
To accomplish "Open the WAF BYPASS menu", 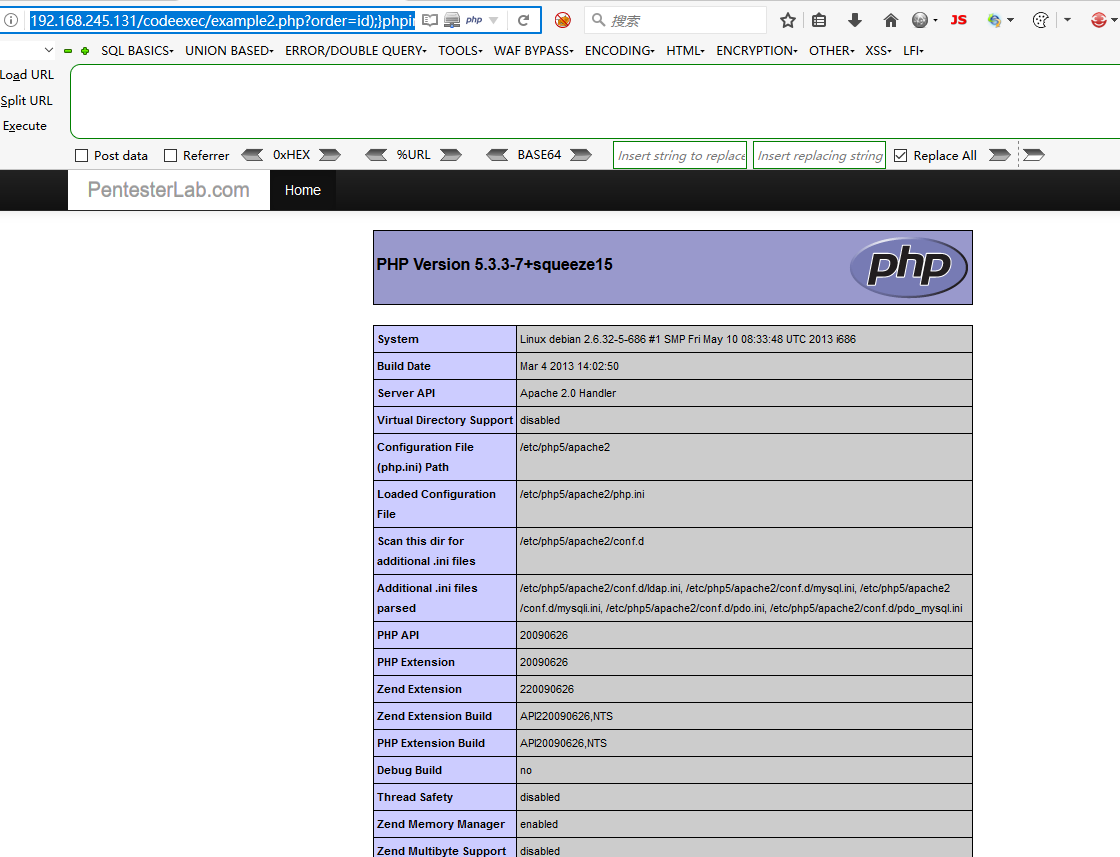I will click(x=534, y=51).
